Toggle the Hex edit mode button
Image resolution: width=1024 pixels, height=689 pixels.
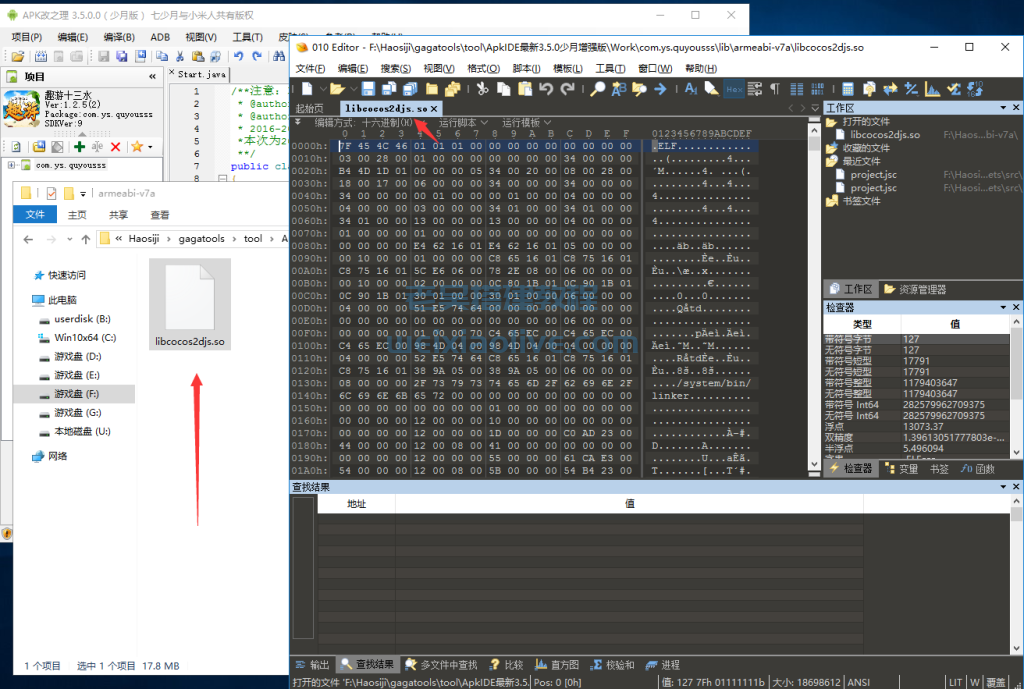pyautogui.click(x=734, y=89)
